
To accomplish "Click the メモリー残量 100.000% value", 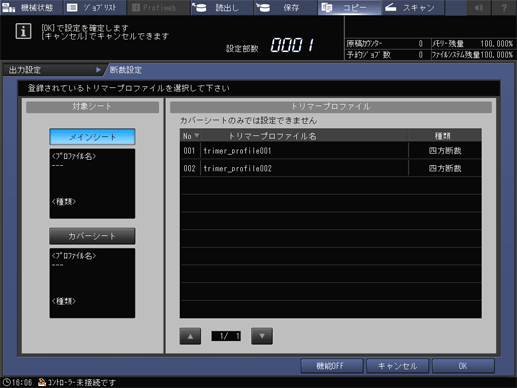I will [x=496, y=44].
